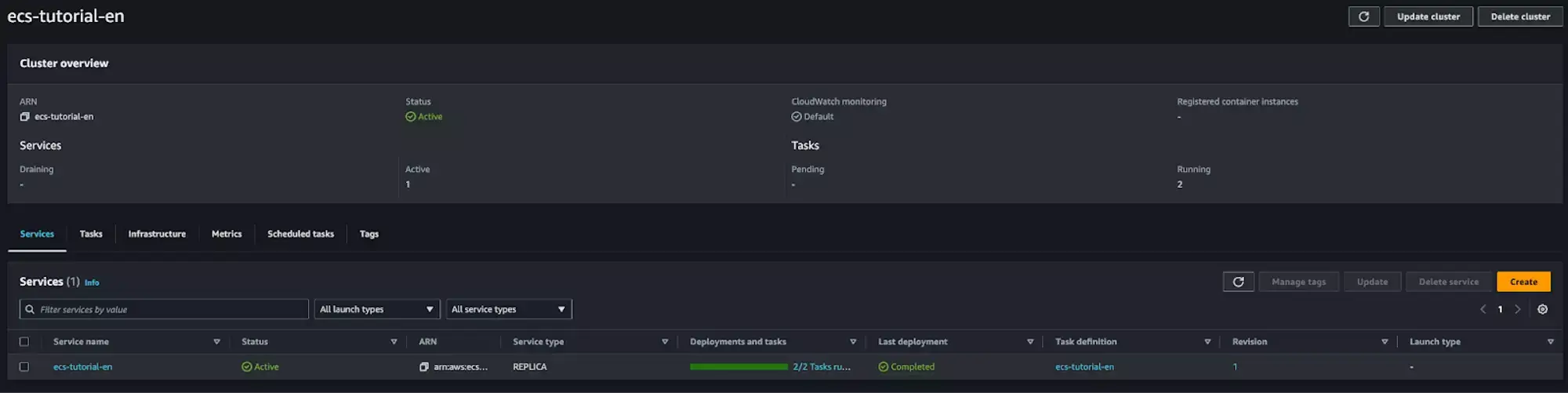Sort by Service name column arrow
The height and width of the screenshot is (393, 1568).
click(216, 342)
